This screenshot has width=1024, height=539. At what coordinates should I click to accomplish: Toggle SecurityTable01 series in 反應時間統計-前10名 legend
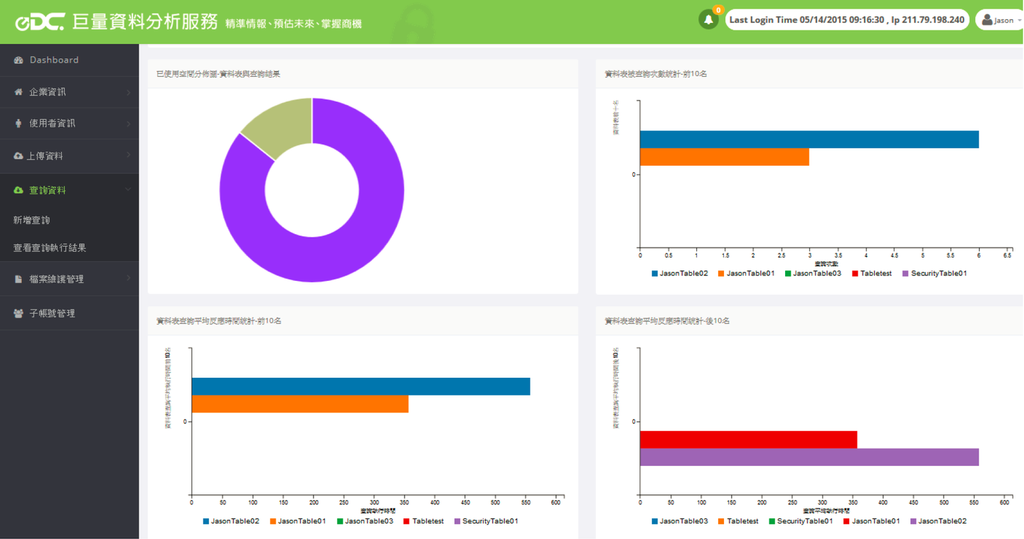485,521
